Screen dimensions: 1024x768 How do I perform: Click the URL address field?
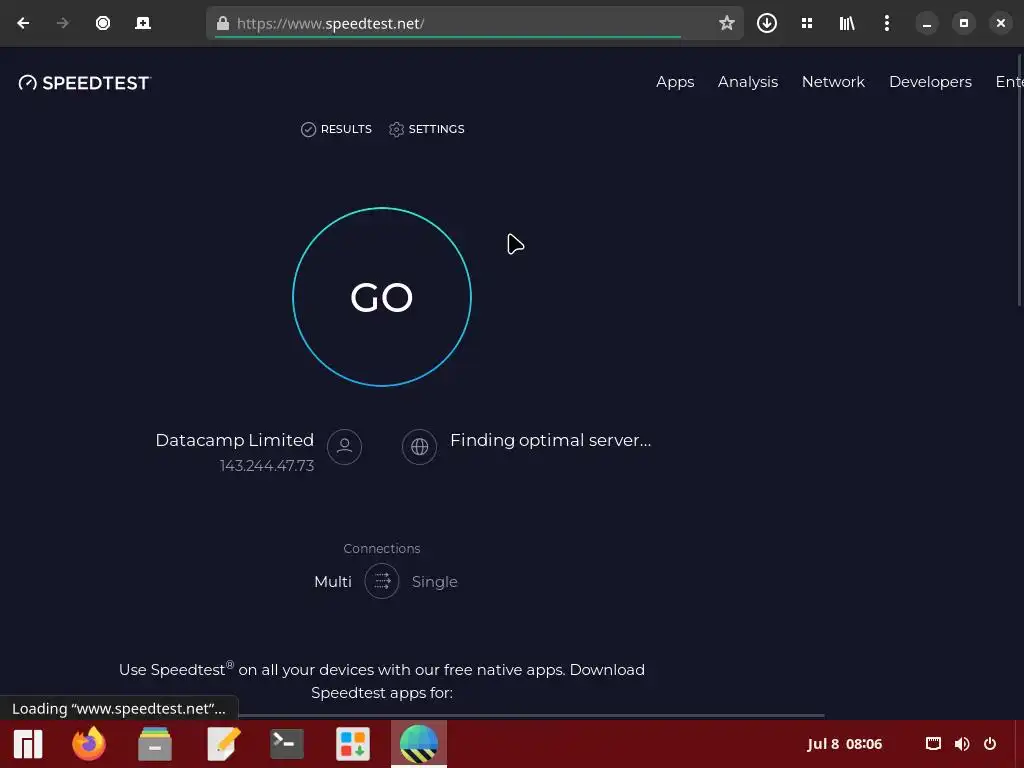pos(475,24)
